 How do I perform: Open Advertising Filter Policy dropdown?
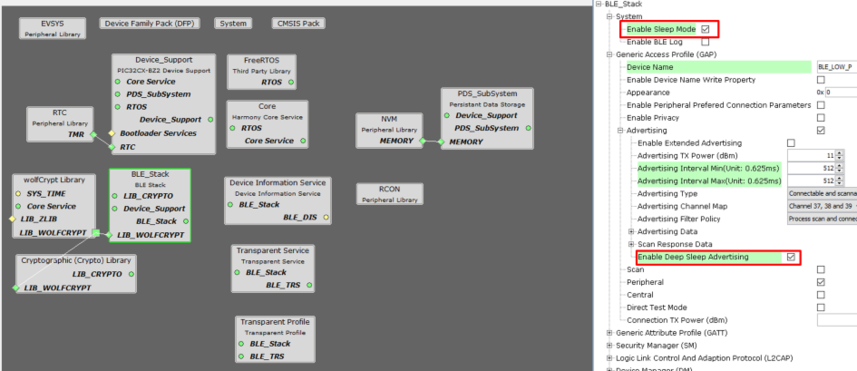822,219
